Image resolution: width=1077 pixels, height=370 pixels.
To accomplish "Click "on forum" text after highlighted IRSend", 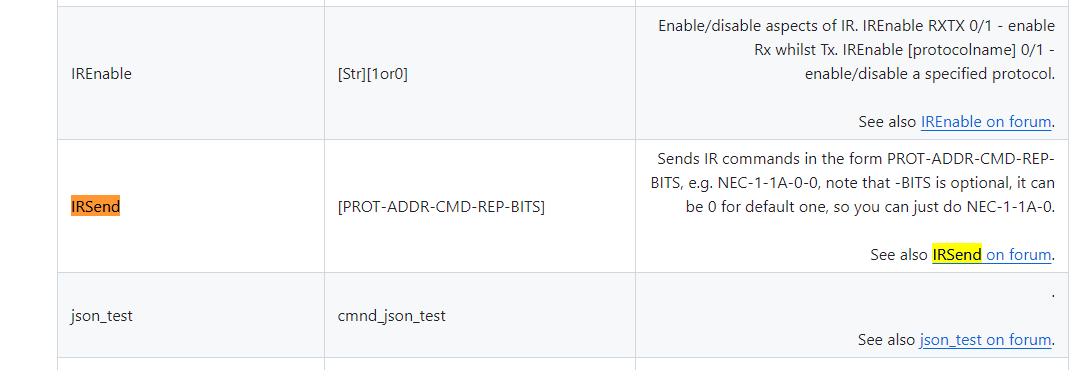I will pyautogui.click(x=1019, y=255).
